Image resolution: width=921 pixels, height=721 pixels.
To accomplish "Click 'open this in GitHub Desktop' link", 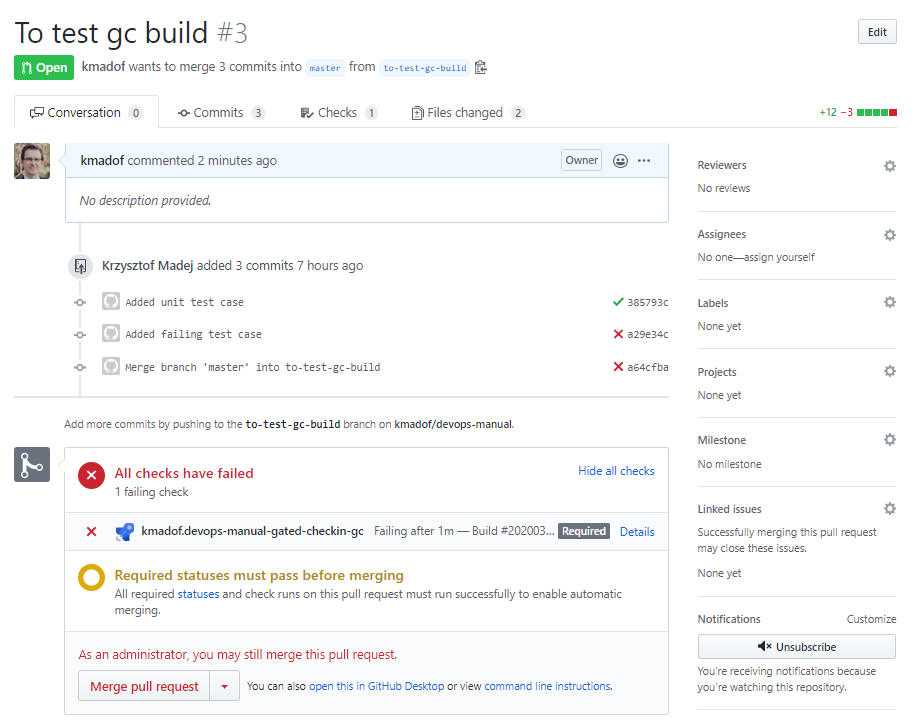I will pyautogui.click(x=377, y=686).
